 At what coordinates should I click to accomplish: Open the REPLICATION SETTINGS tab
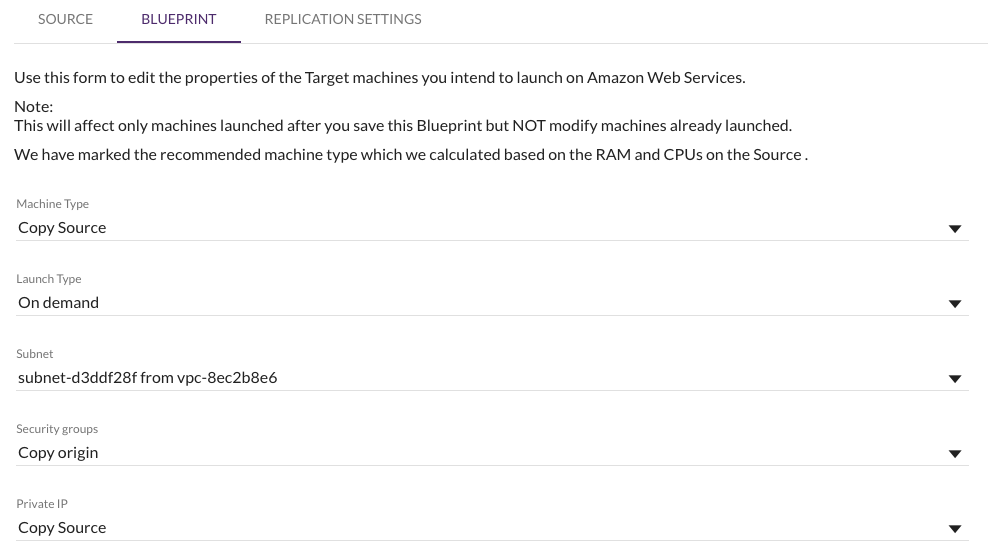(343, 20)
